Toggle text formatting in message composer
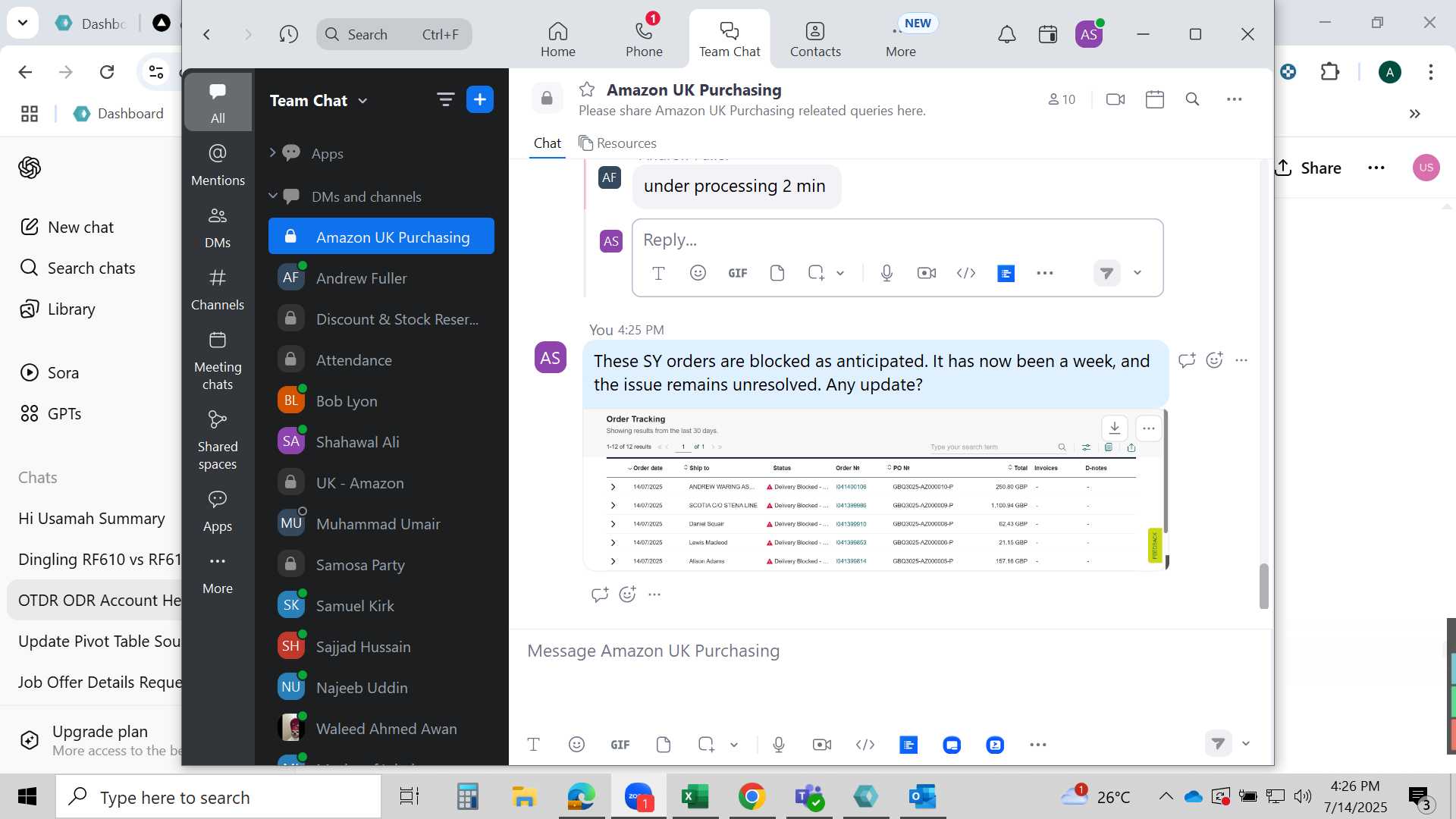 pos(533,745)
